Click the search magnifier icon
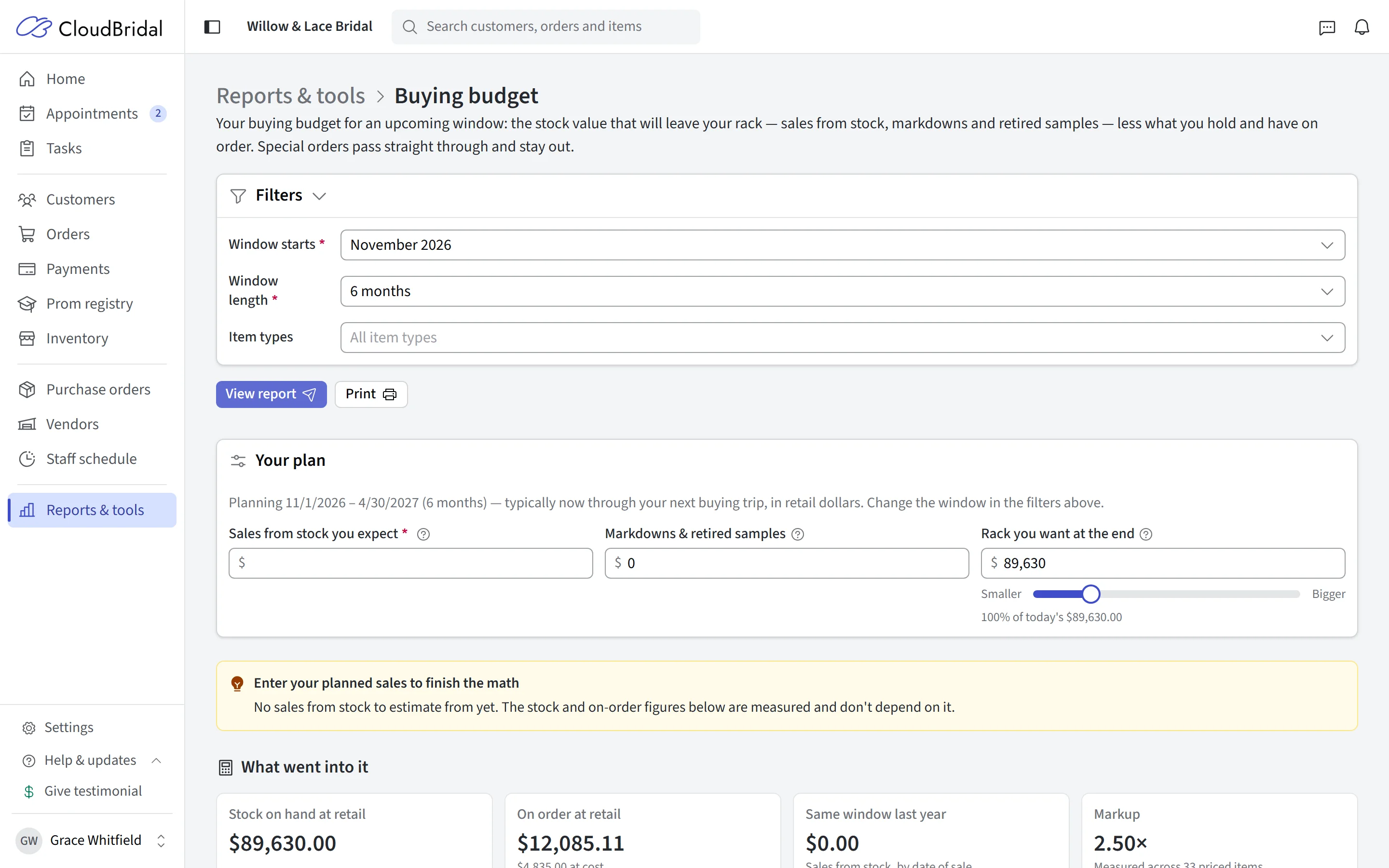This screenshot has width=1389, height=868. point(409,27)
